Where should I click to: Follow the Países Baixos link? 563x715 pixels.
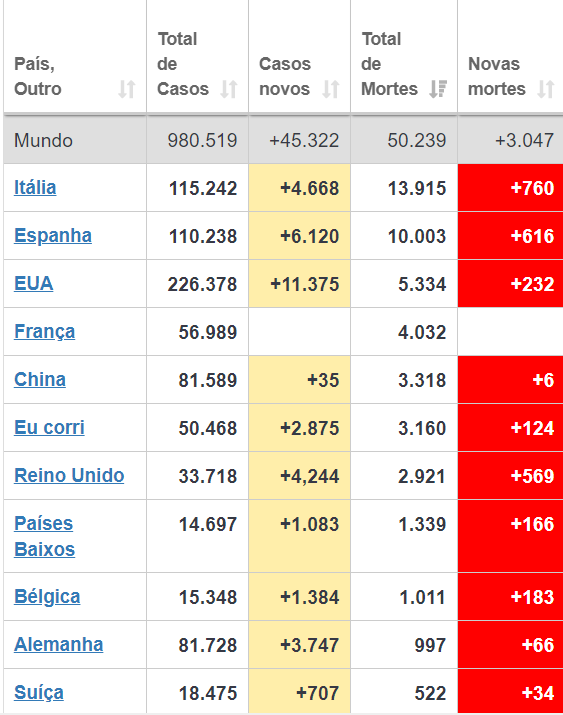(45, 536)
